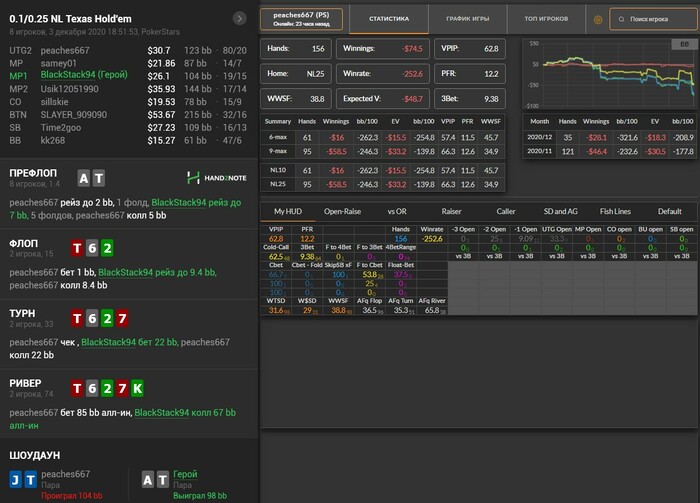Switch to the СТАТИСТИКА tab

[389, 19]
